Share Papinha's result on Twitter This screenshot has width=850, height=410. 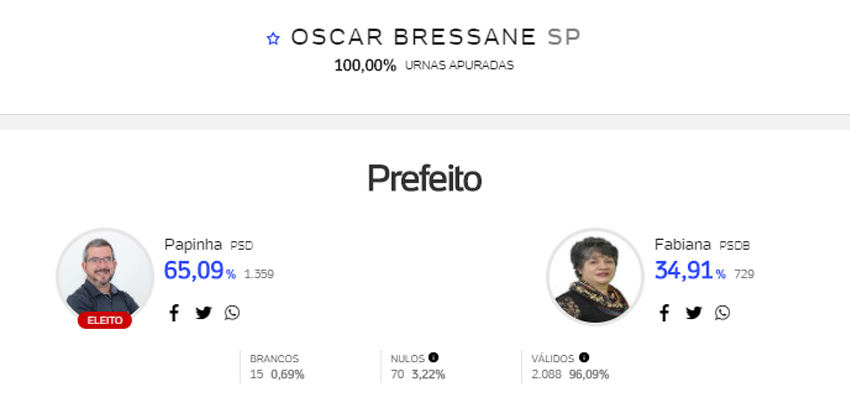[x=203, y=313]
